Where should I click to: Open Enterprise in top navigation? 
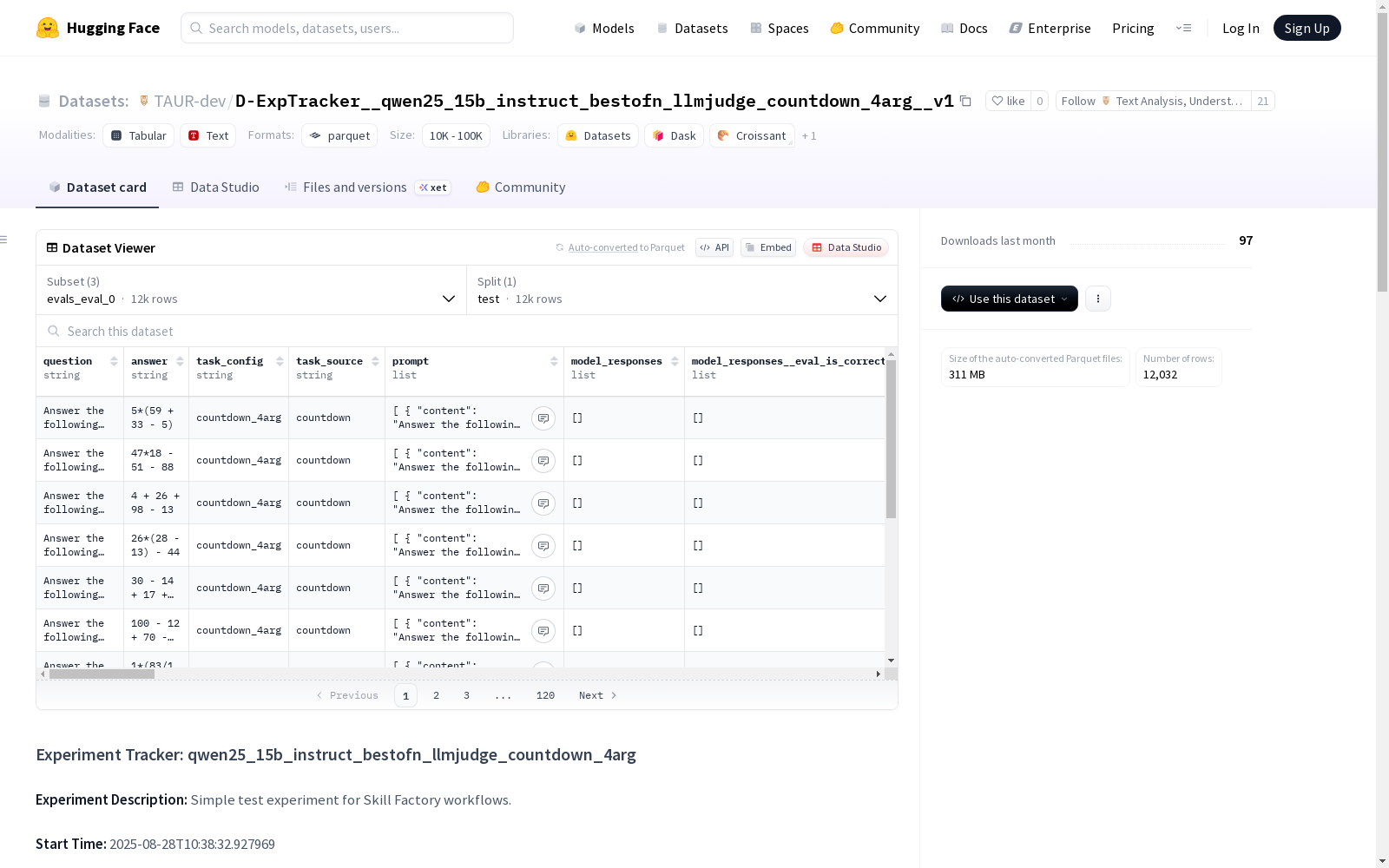pyautogui.click(x=1050, y=28)
